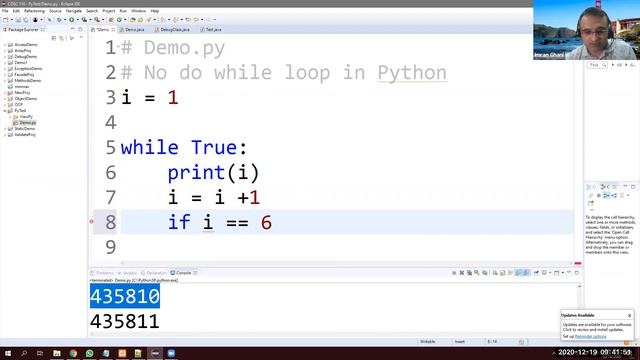
Task: Open Windows Start menu
Action: pyautogui.click(x=8, y=353)
